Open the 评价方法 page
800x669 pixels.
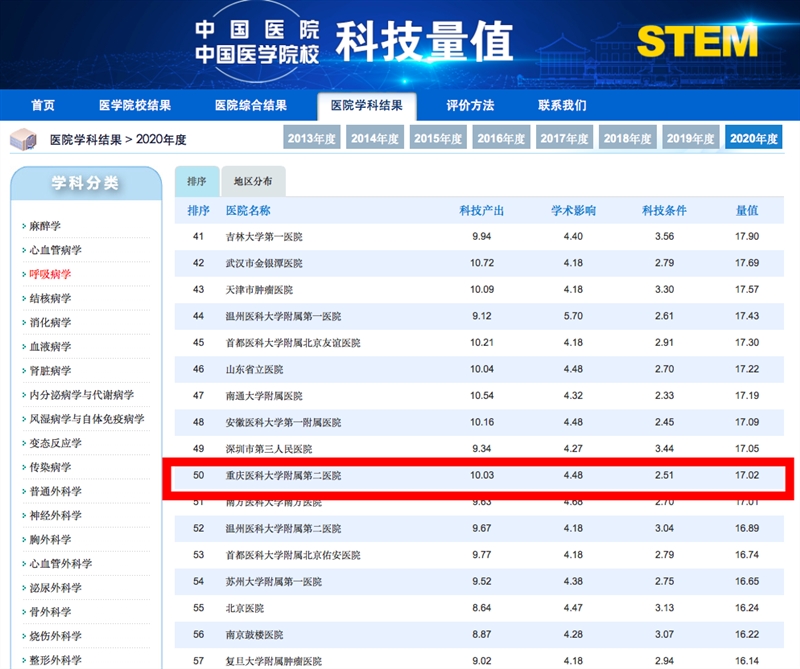tap(470, 105)
